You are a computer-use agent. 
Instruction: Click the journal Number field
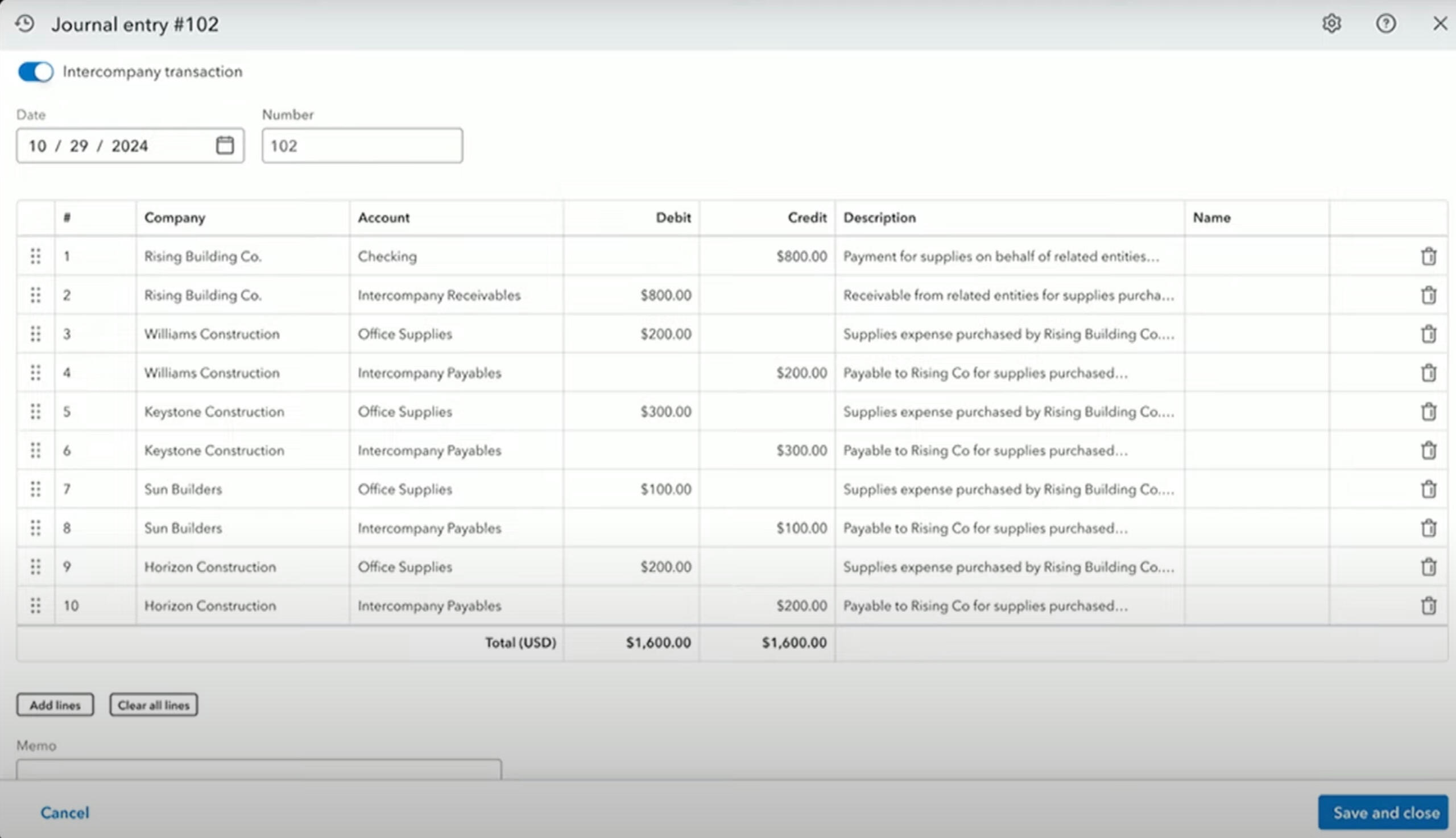(362, 146)
